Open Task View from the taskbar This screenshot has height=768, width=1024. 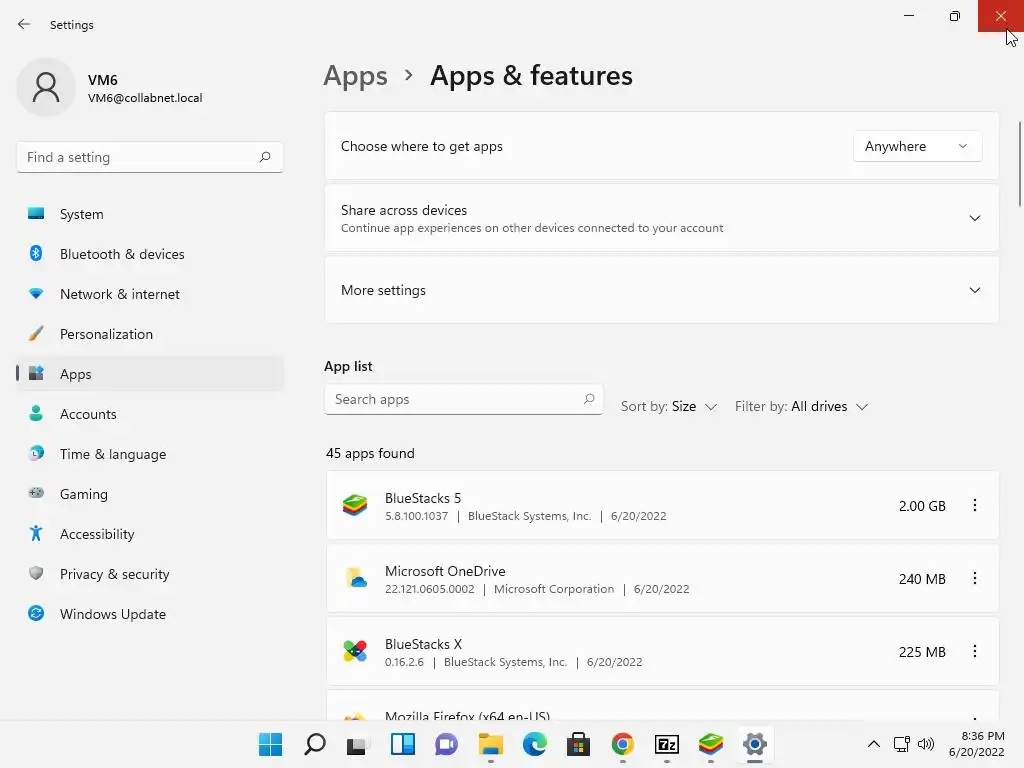coord(359,744)
